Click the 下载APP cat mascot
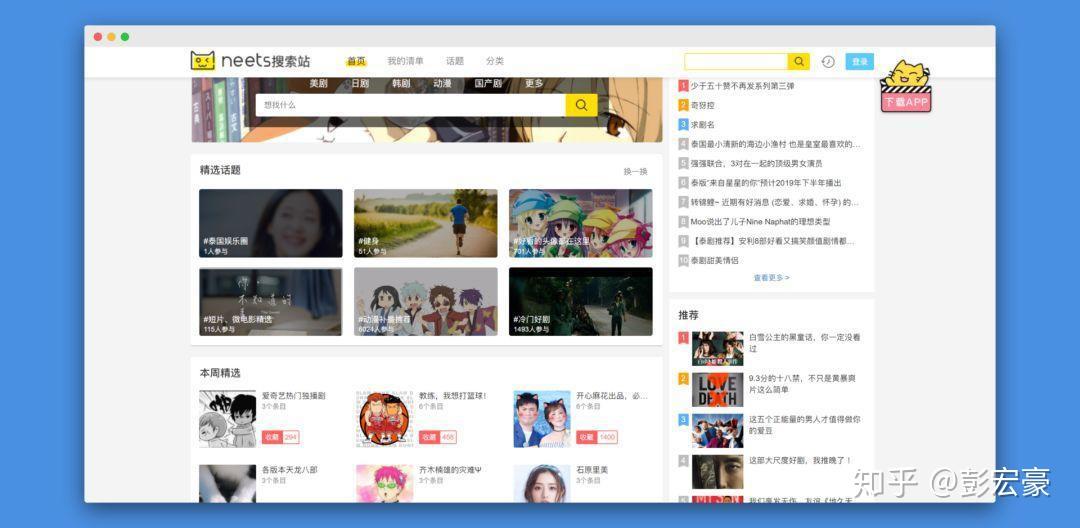1080x528 pixels. [x=906, y=86]
